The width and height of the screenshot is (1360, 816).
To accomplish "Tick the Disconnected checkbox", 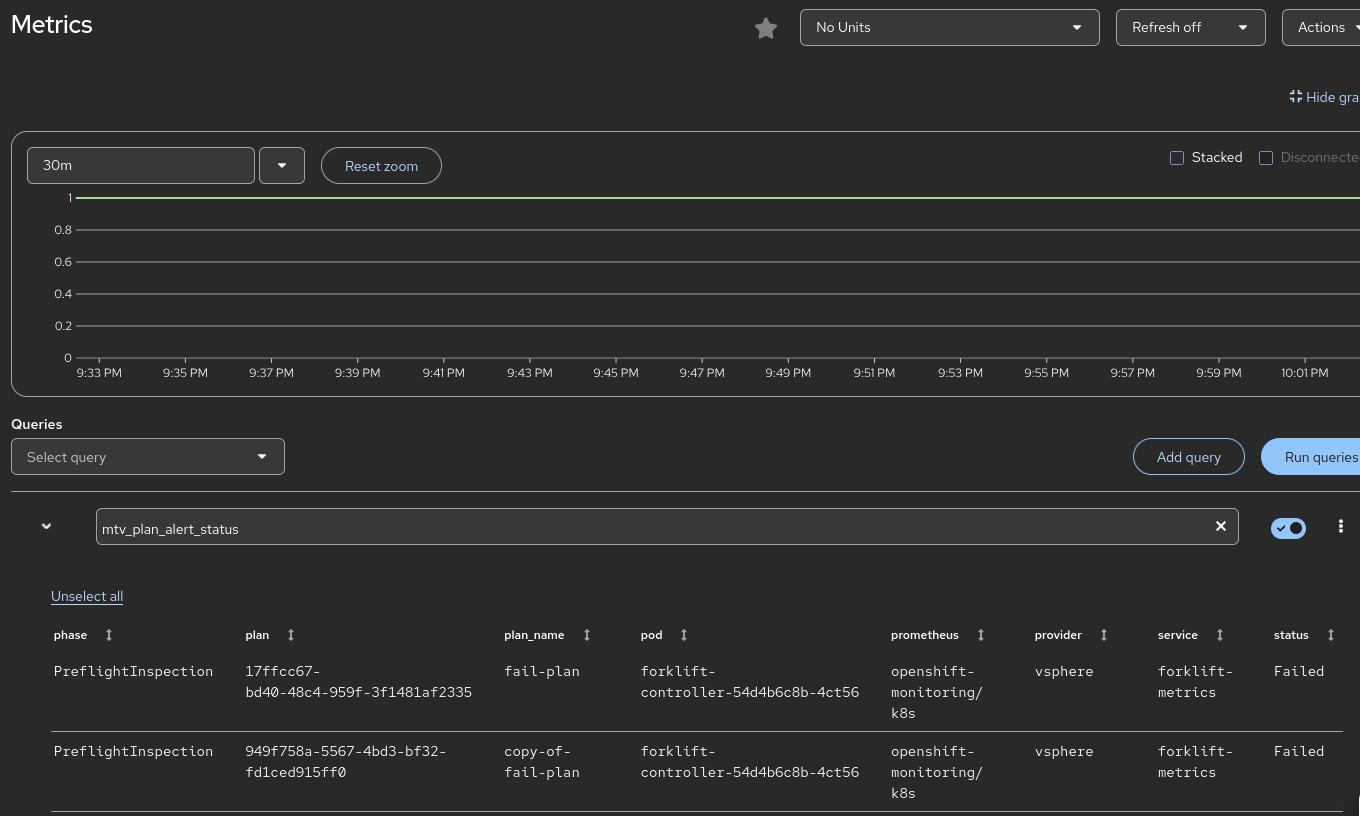I will (1266, 158).
